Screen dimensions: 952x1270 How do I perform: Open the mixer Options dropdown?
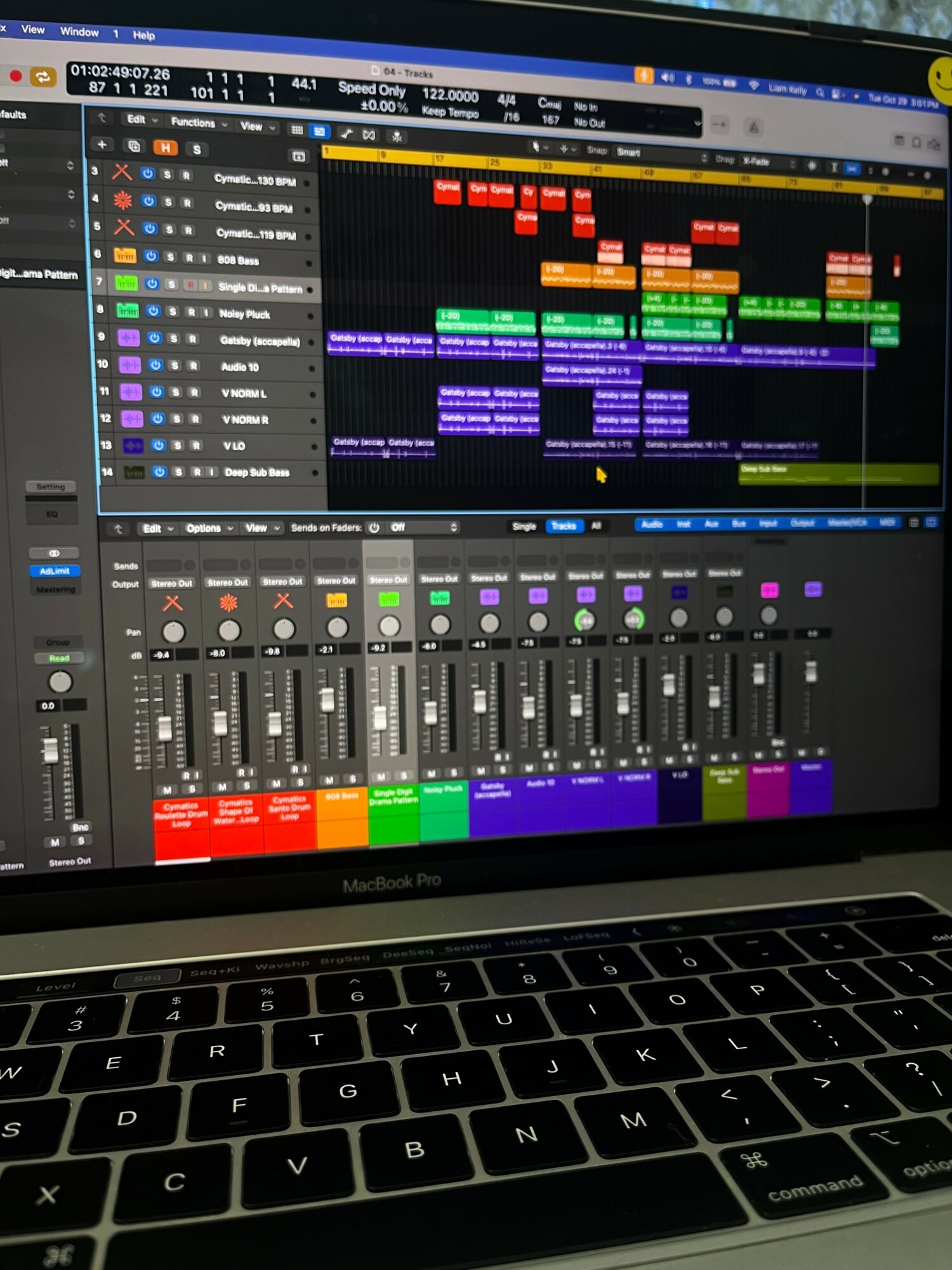point(209,528)
